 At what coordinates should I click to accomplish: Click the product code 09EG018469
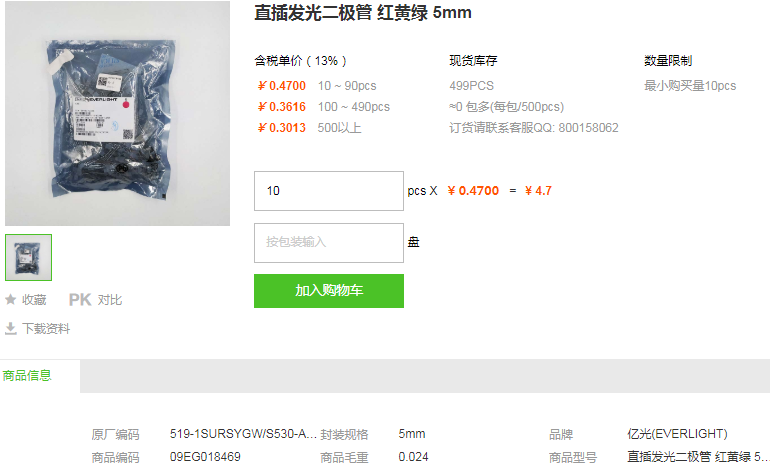205,457
